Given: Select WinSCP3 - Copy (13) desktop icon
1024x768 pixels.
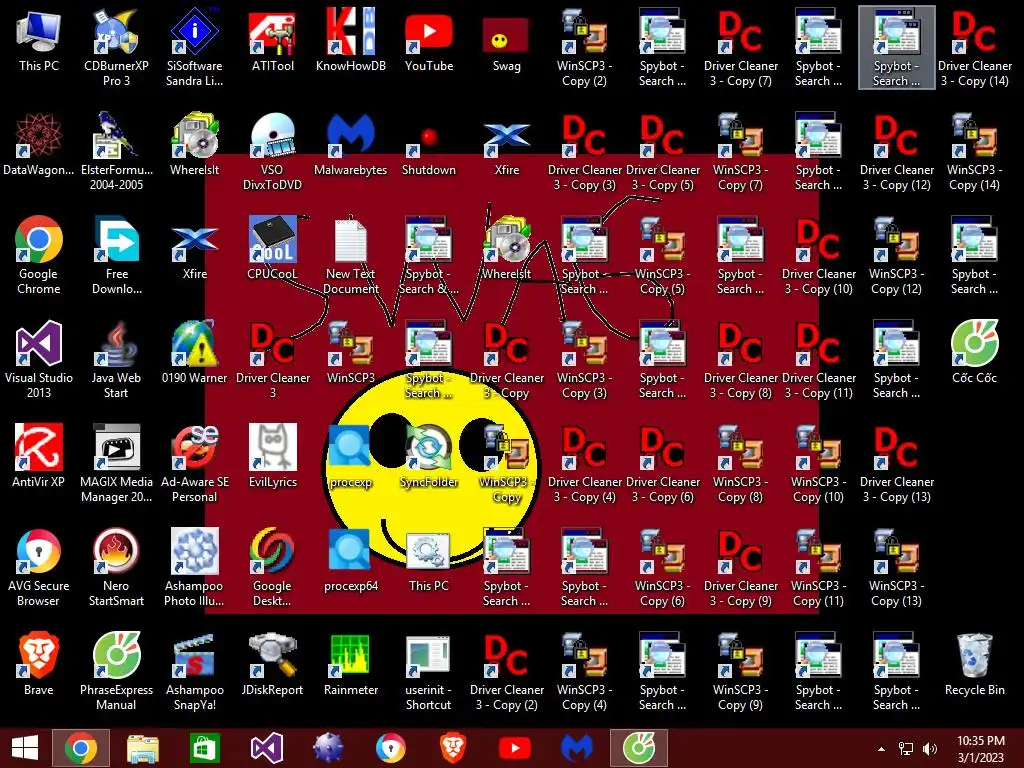Looking at the screenshot, I should (897, 567).
